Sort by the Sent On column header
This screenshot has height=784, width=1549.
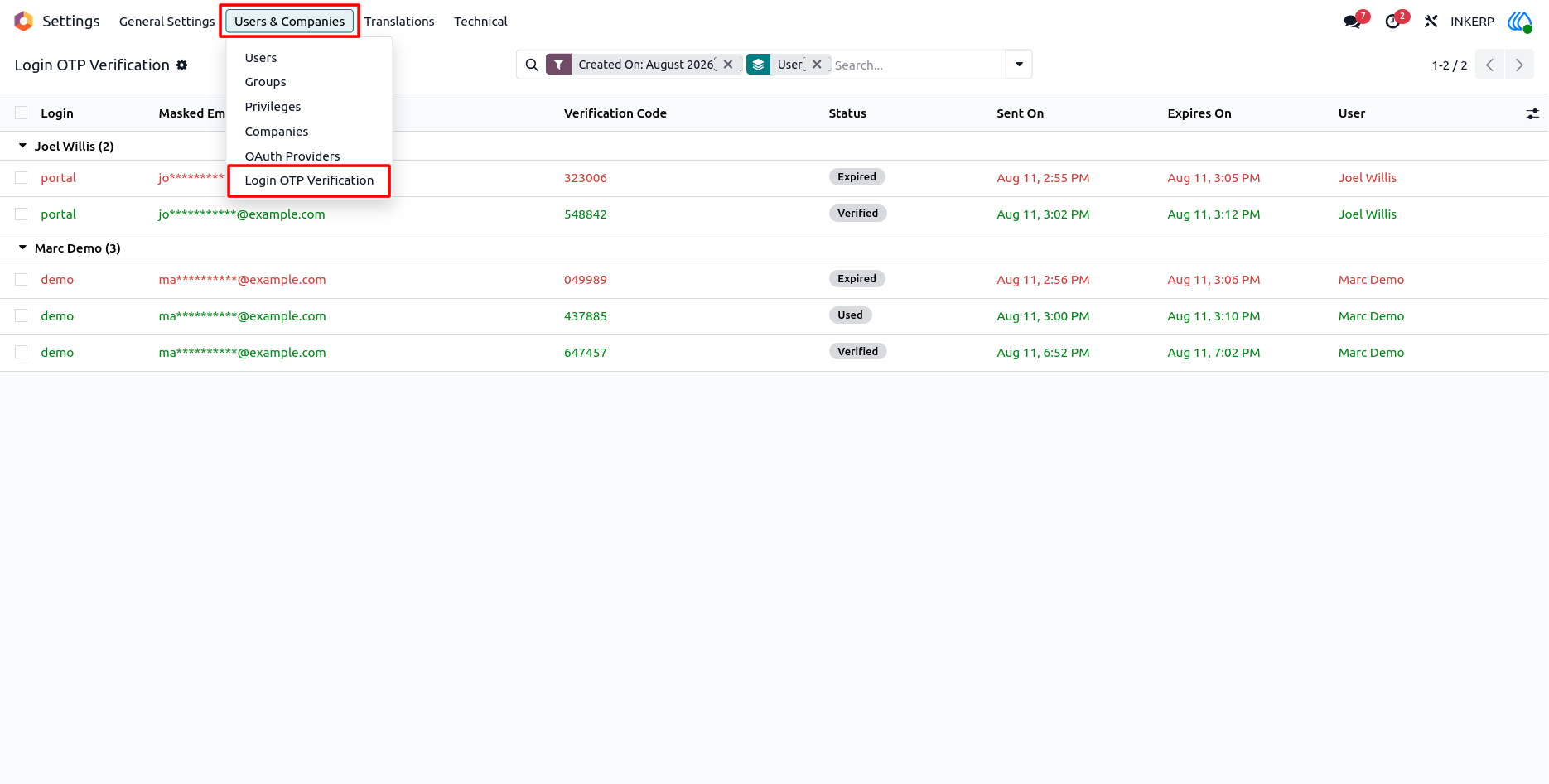[x=1020, y=113]
